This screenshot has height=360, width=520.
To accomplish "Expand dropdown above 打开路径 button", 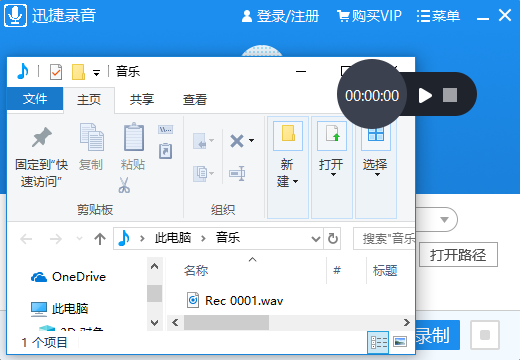I will [444, 220].
